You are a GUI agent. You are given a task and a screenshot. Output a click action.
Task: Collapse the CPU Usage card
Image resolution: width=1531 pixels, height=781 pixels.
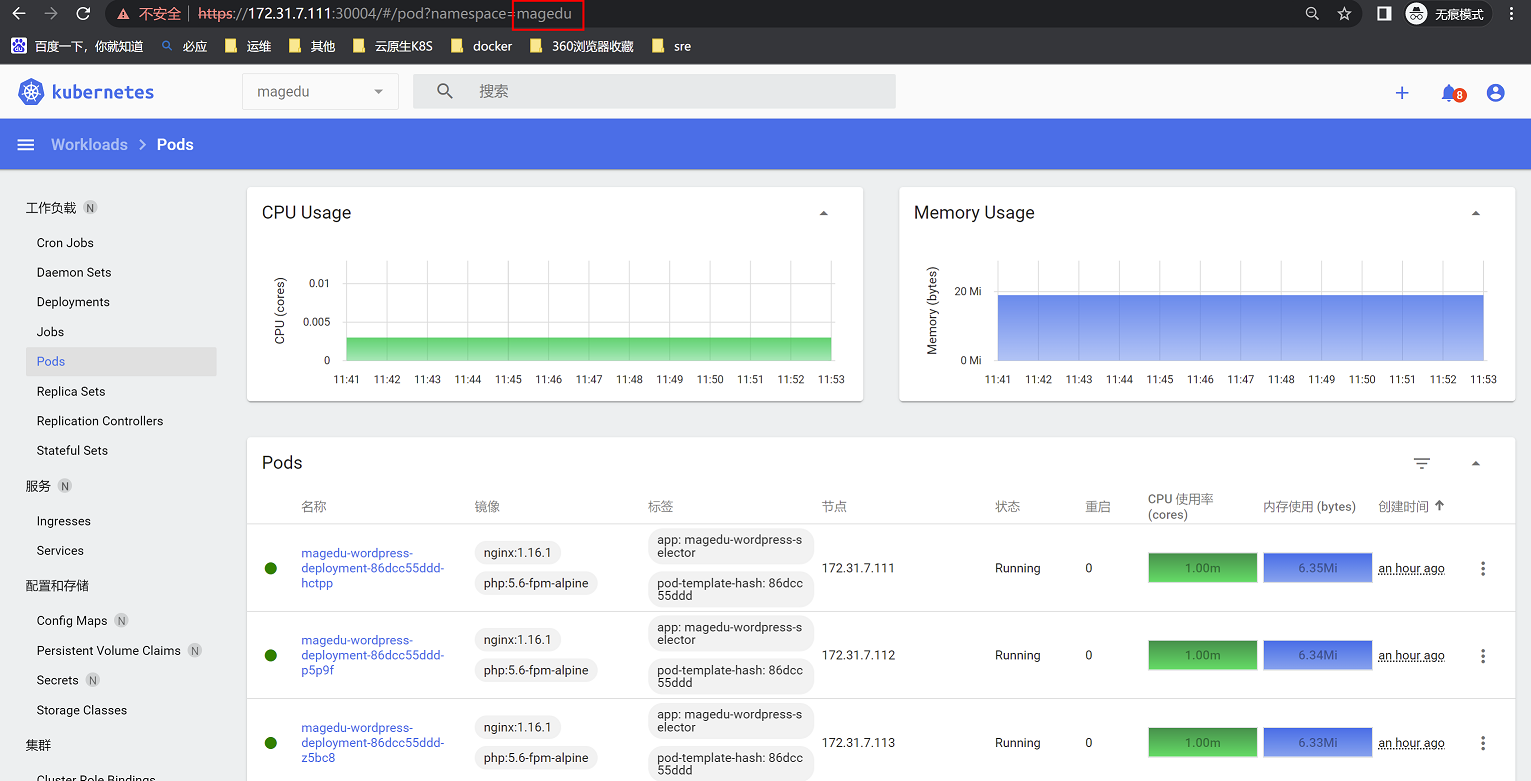point(823,213)
